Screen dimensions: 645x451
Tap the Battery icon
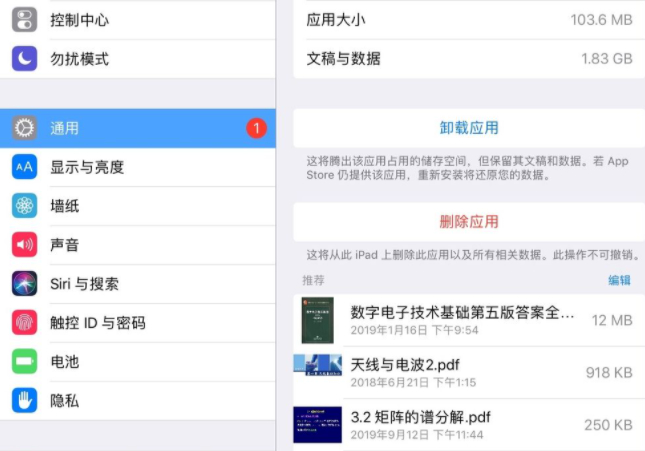point(24,361)
